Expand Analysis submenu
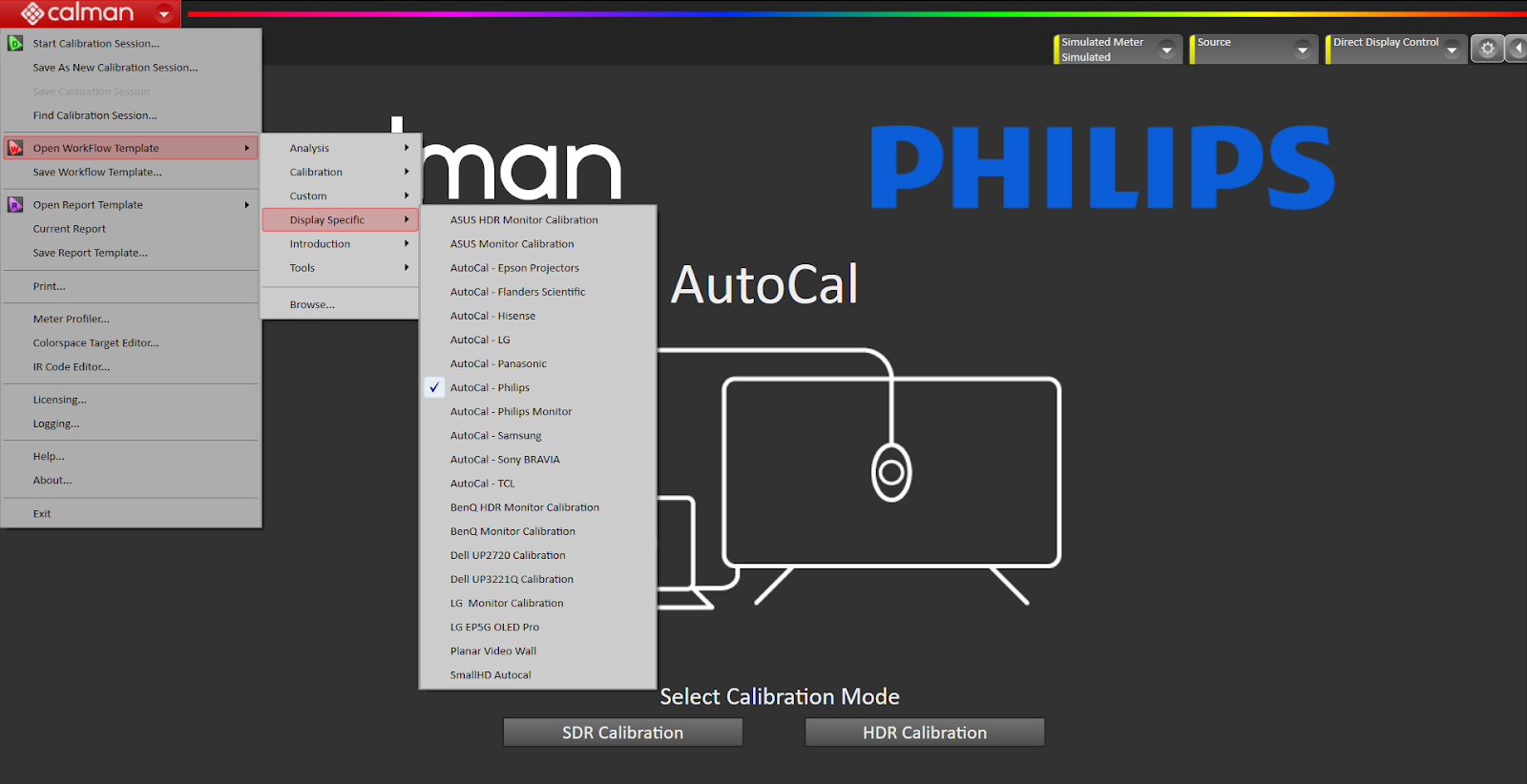Viewport: 1527px width, 784px height. pyautogui.click(x=340, y=148)
